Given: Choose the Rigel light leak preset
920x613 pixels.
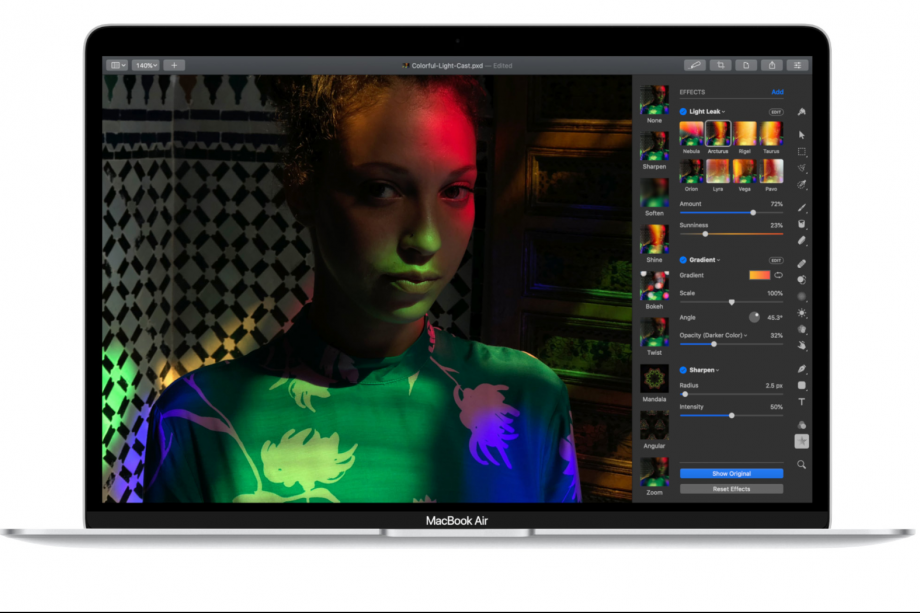Looking at the screenshot, I should tap(745, 134).
